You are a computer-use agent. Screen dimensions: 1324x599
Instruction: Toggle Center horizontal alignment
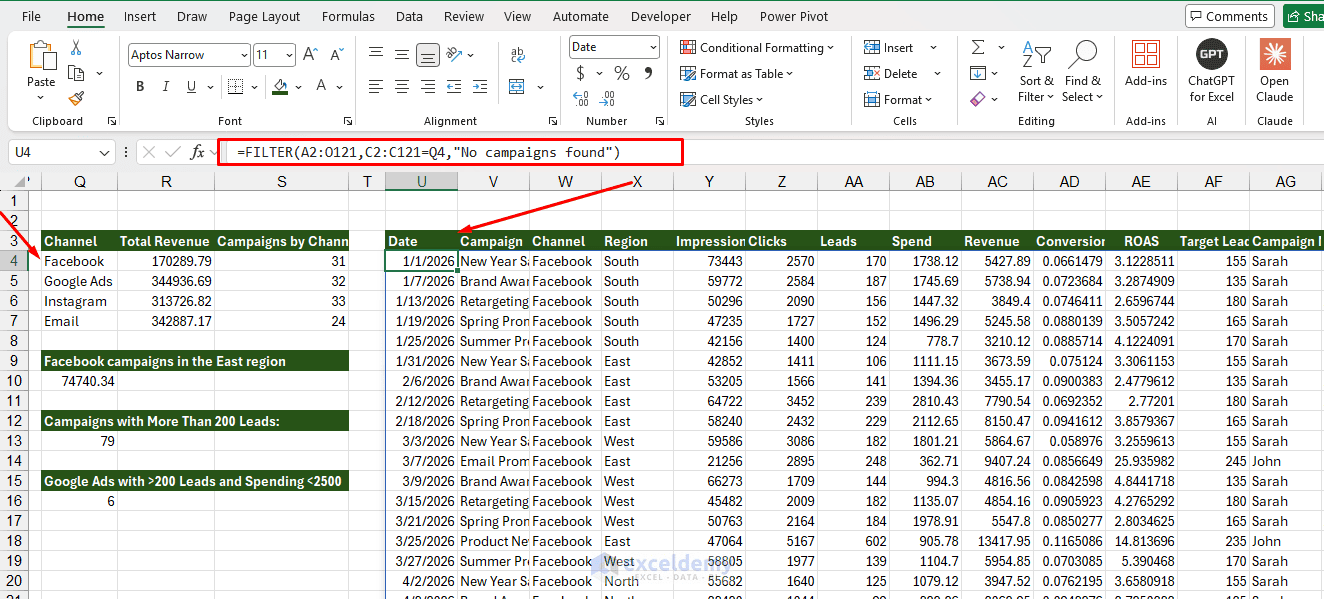coord(402,87)
